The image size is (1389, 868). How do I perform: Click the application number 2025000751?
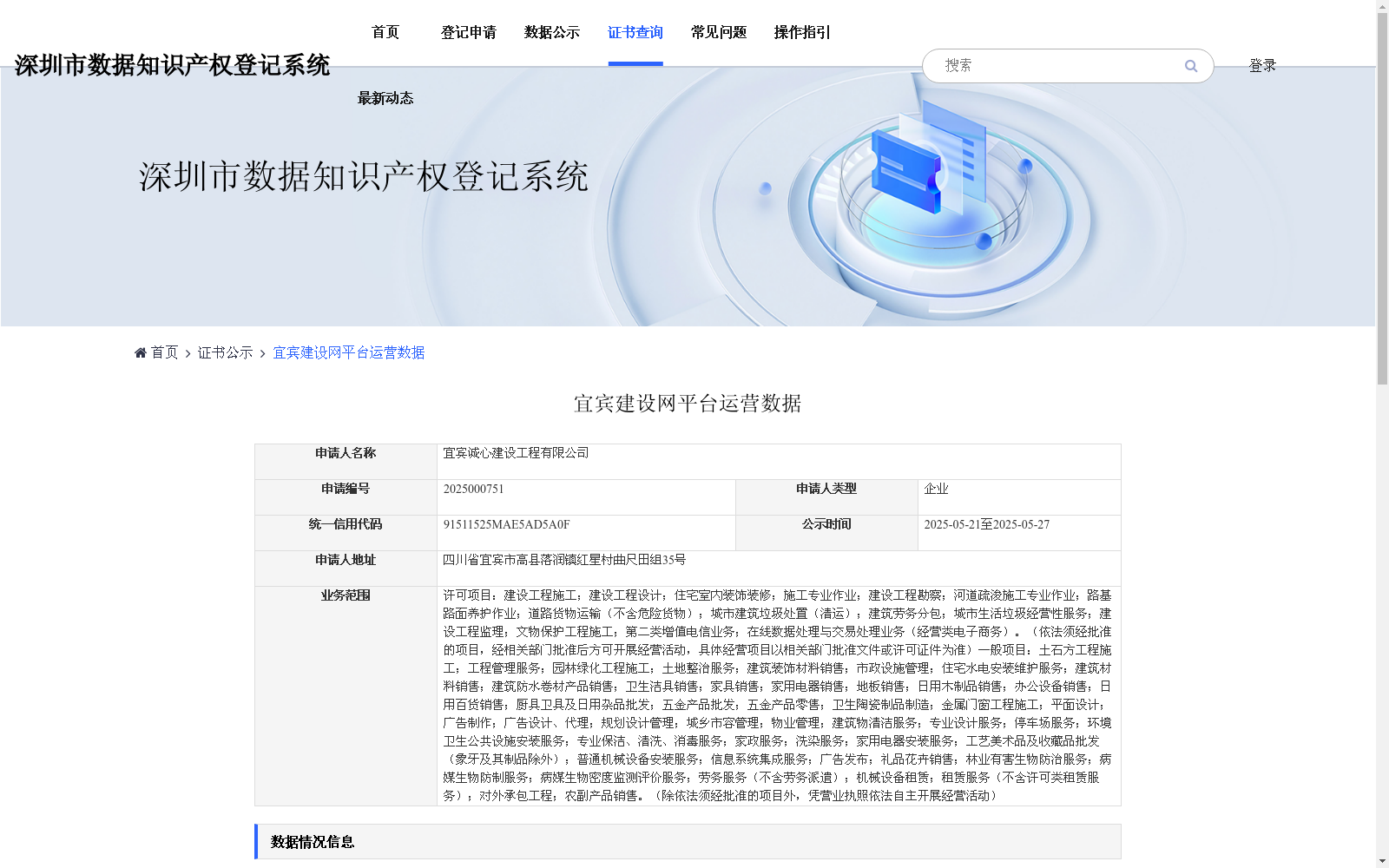pos(473,489)
